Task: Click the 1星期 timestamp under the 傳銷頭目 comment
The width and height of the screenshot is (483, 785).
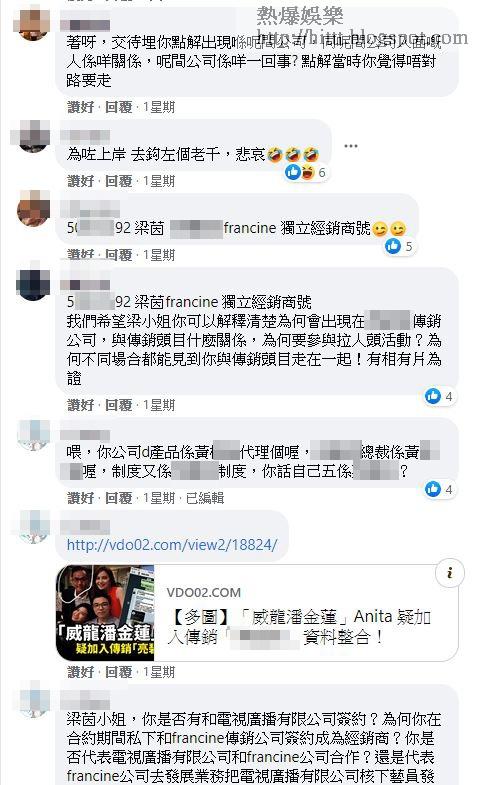Action: pyautogui.click(x=159, y=405)
